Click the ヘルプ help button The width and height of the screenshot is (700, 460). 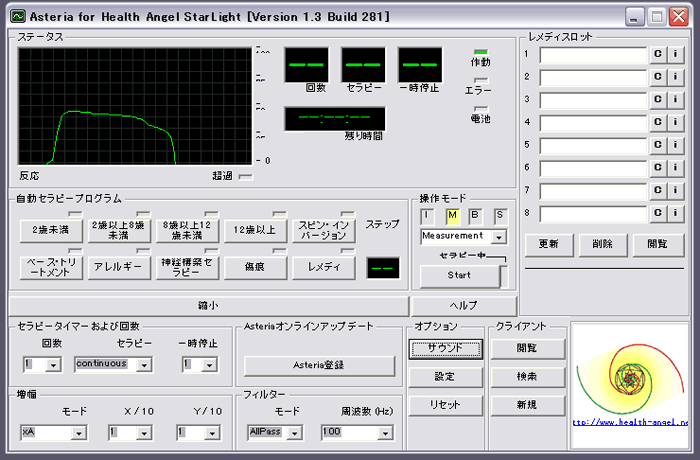(x=464, y=305)
